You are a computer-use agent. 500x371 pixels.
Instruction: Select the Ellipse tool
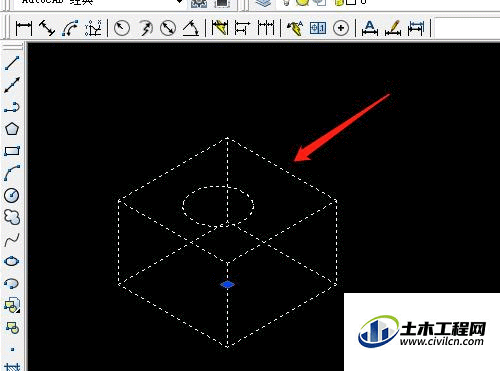12,261
